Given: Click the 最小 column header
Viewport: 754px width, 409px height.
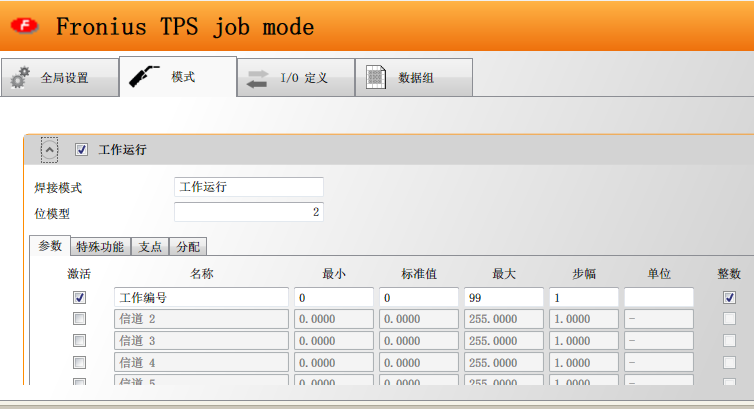Looking at the screenshot, I should click(x=334, y=274).
